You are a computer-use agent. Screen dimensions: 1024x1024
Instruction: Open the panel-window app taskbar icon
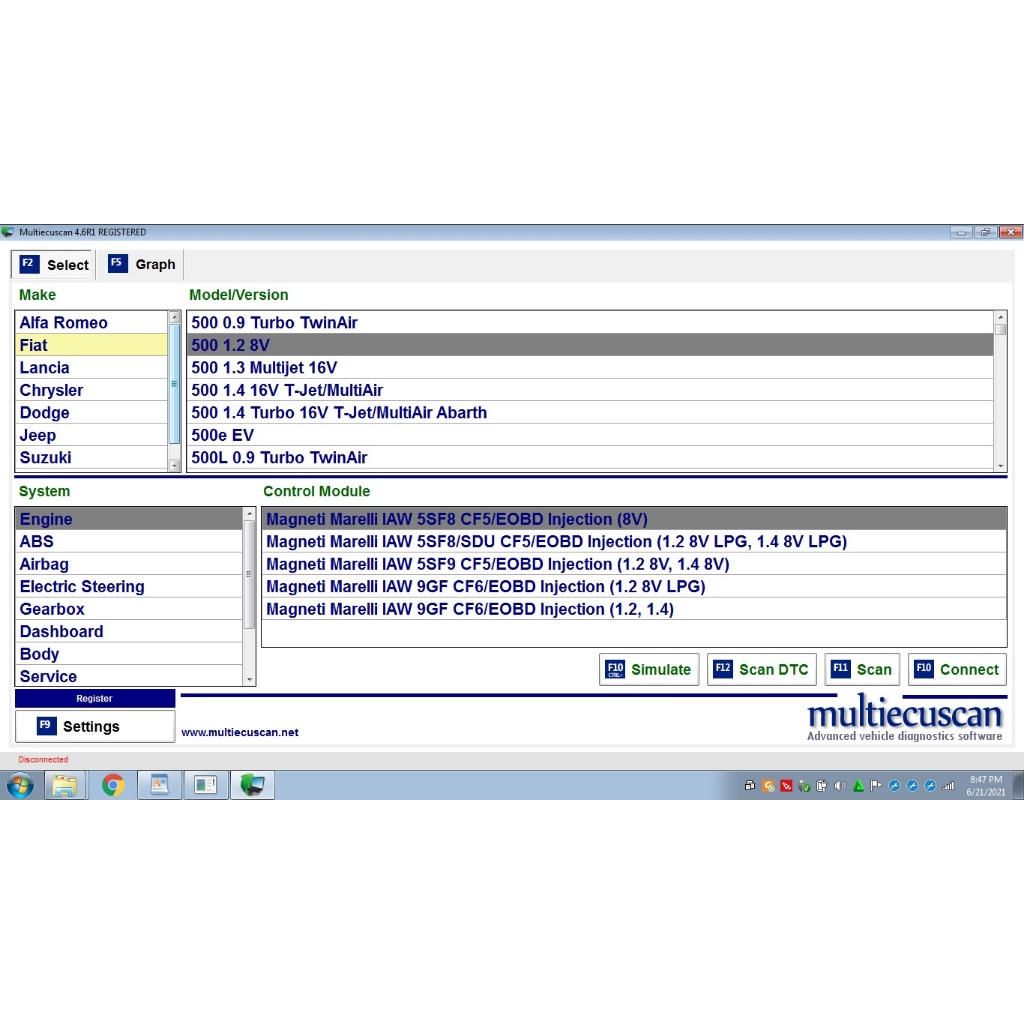click(206, 785)
